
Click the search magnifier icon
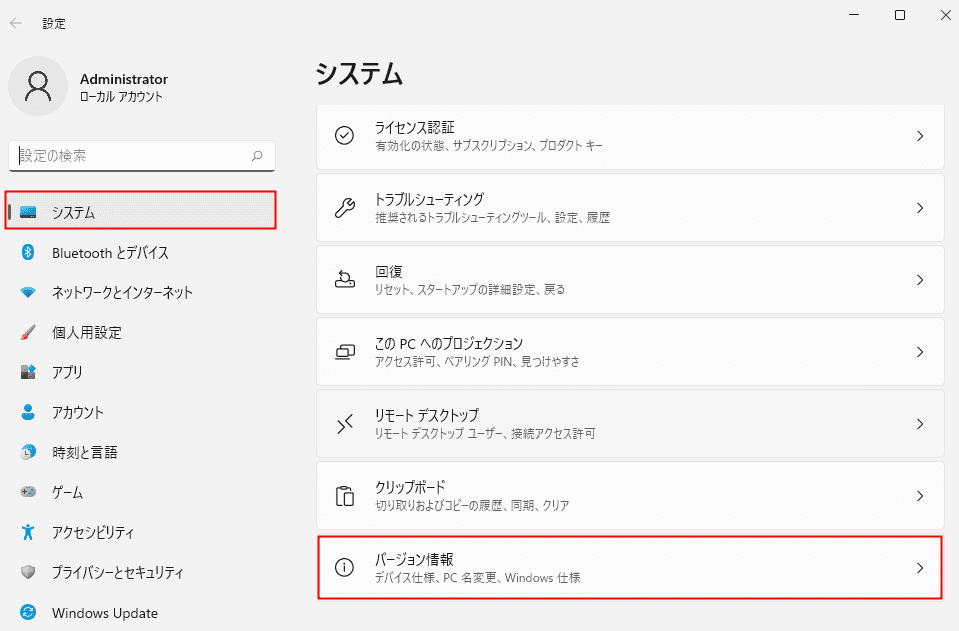click(257, 156)
